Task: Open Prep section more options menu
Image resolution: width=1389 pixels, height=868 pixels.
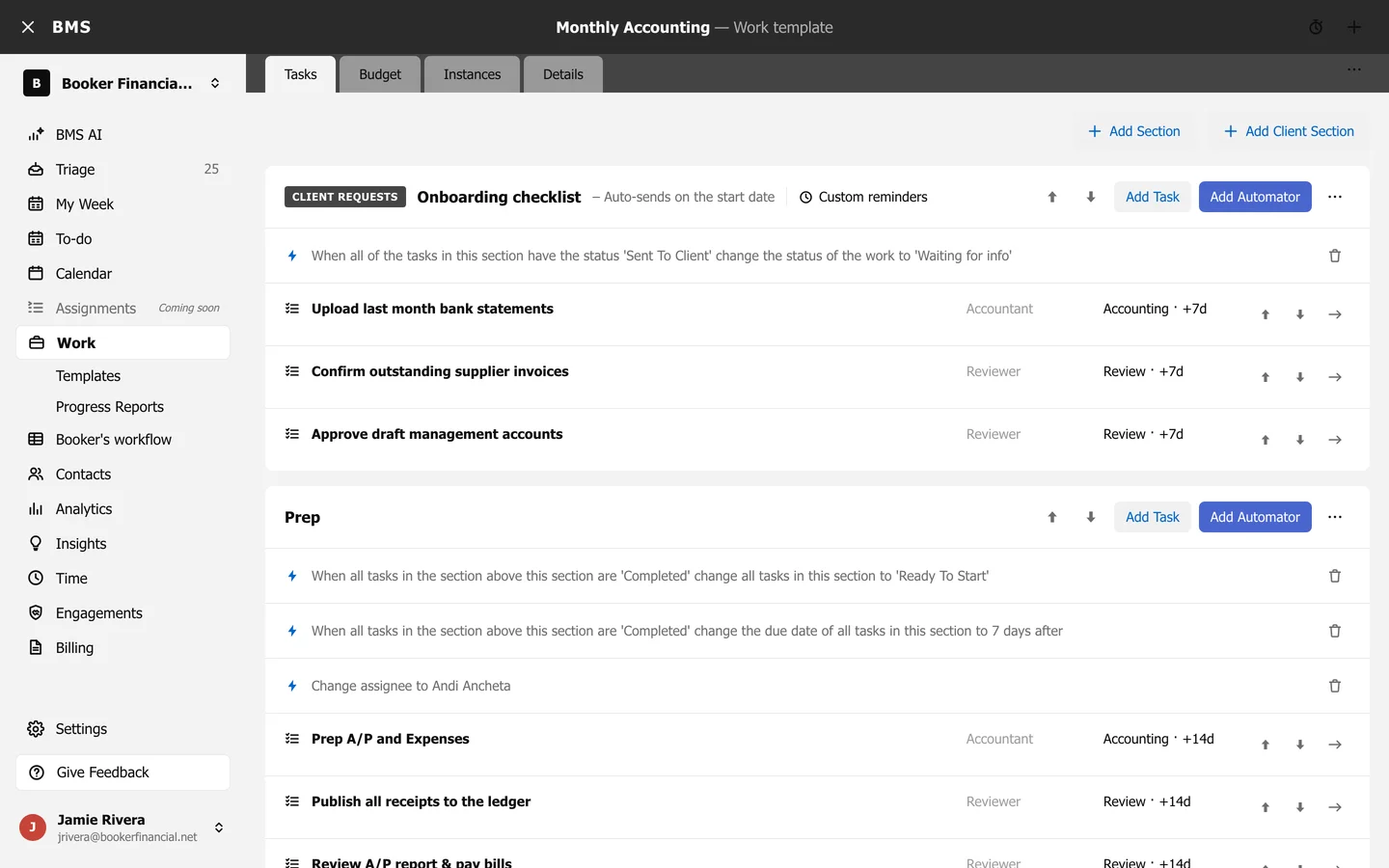Action: [1335, 517]
